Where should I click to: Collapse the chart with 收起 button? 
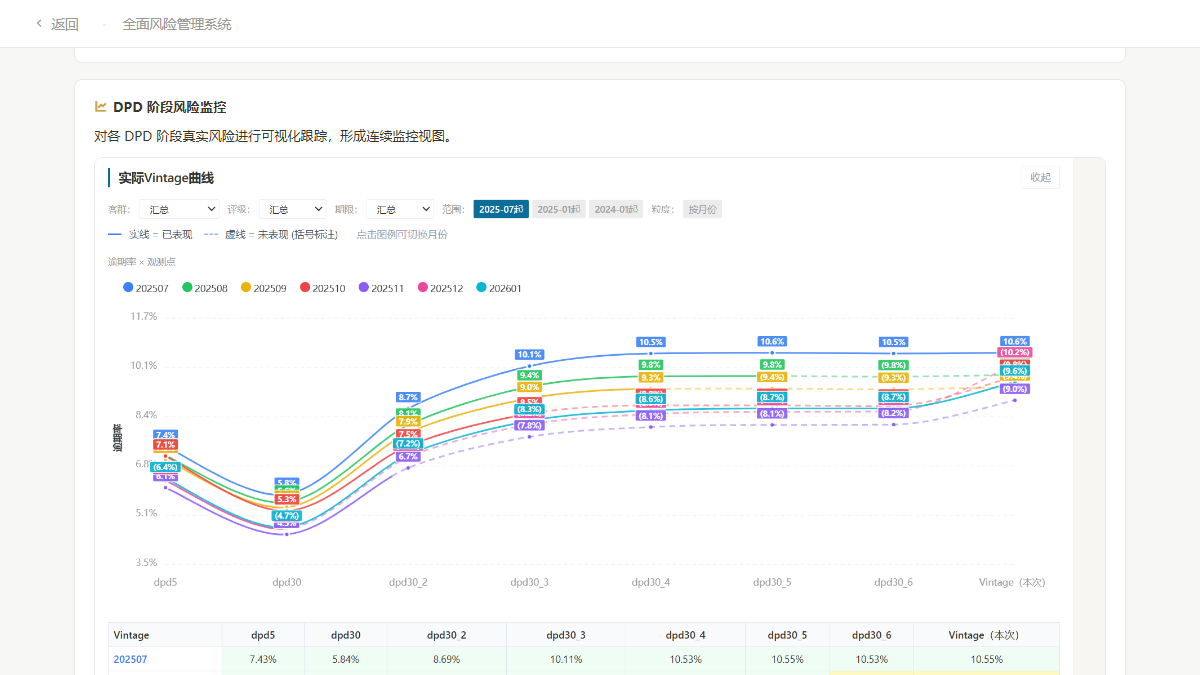1040,177
